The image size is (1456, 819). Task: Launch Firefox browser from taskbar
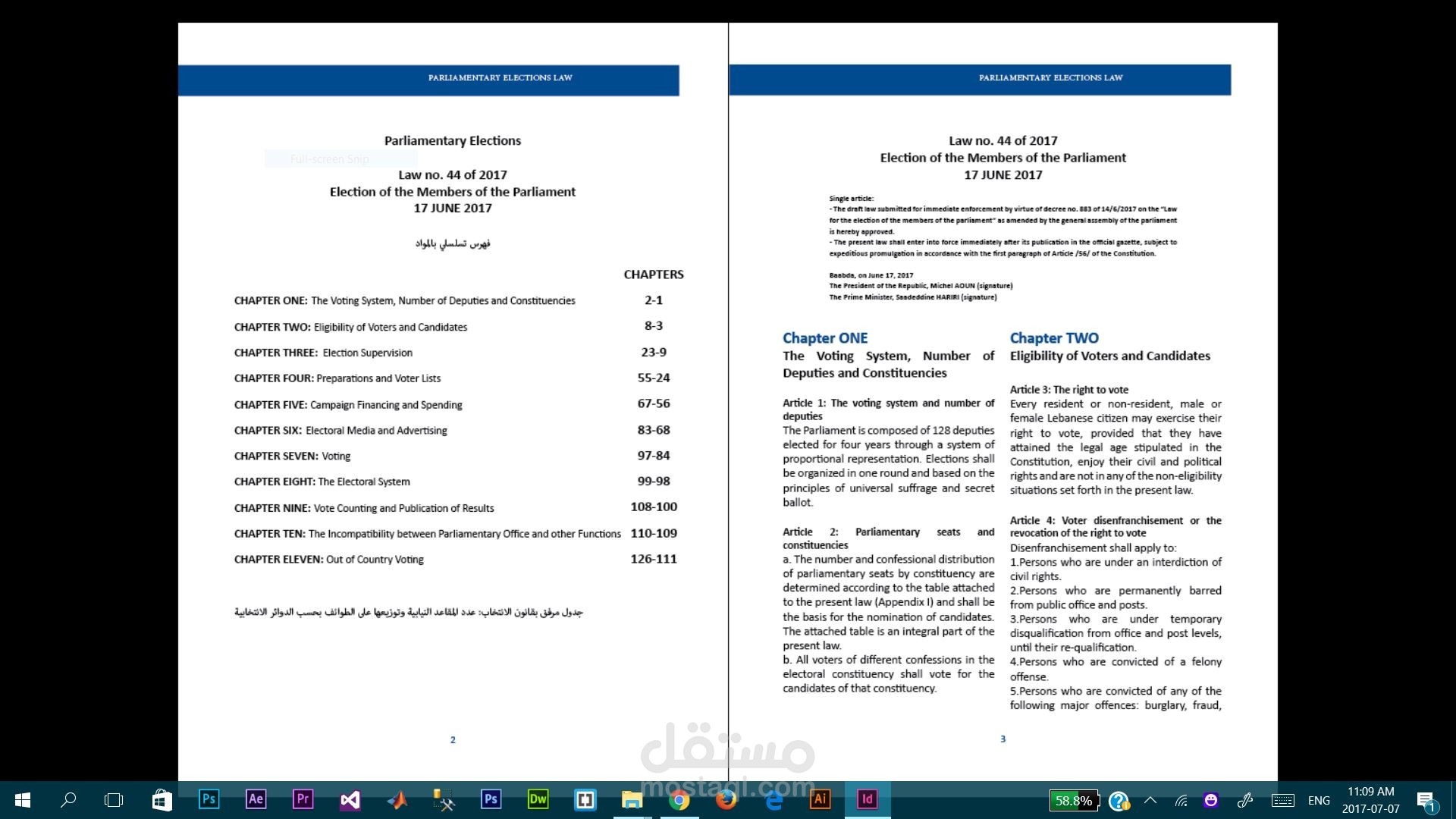(x=726, y=799)
